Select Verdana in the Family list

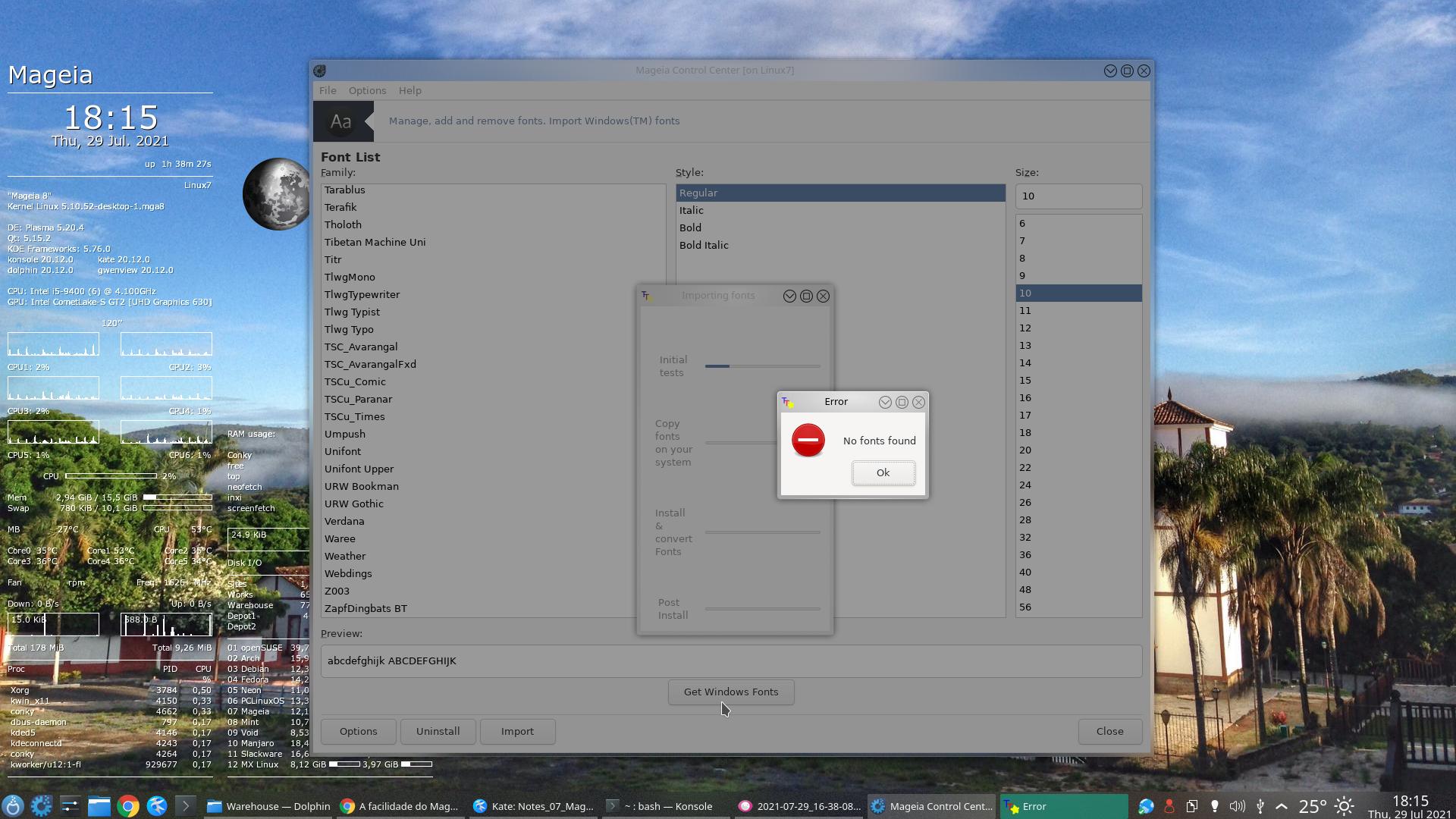(493, 521)
